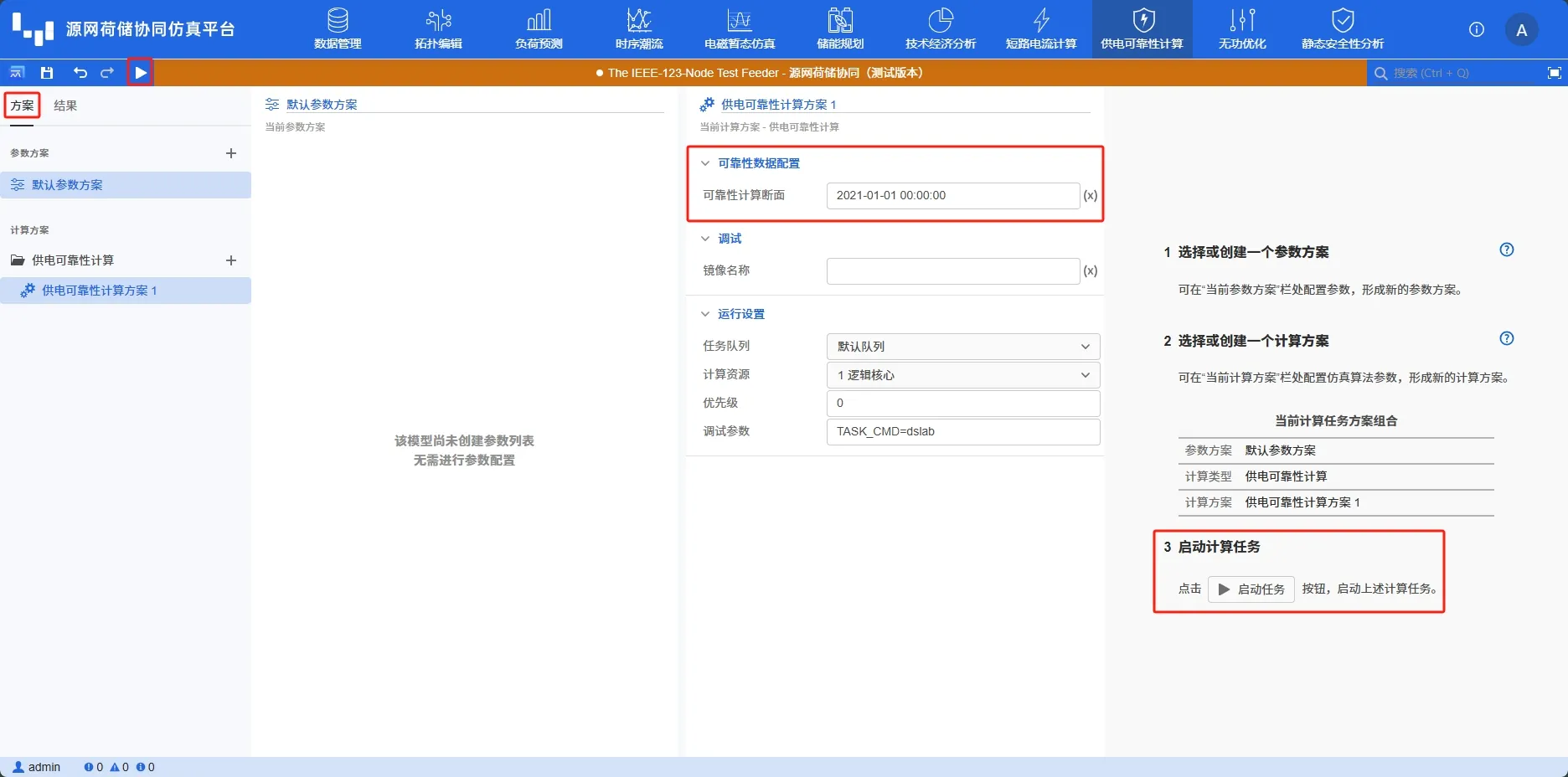The width and height of the screenshot is (1568, 777).
Task: Click (x) beside 可靠性计算断面 field
Action: [1090, 195]
